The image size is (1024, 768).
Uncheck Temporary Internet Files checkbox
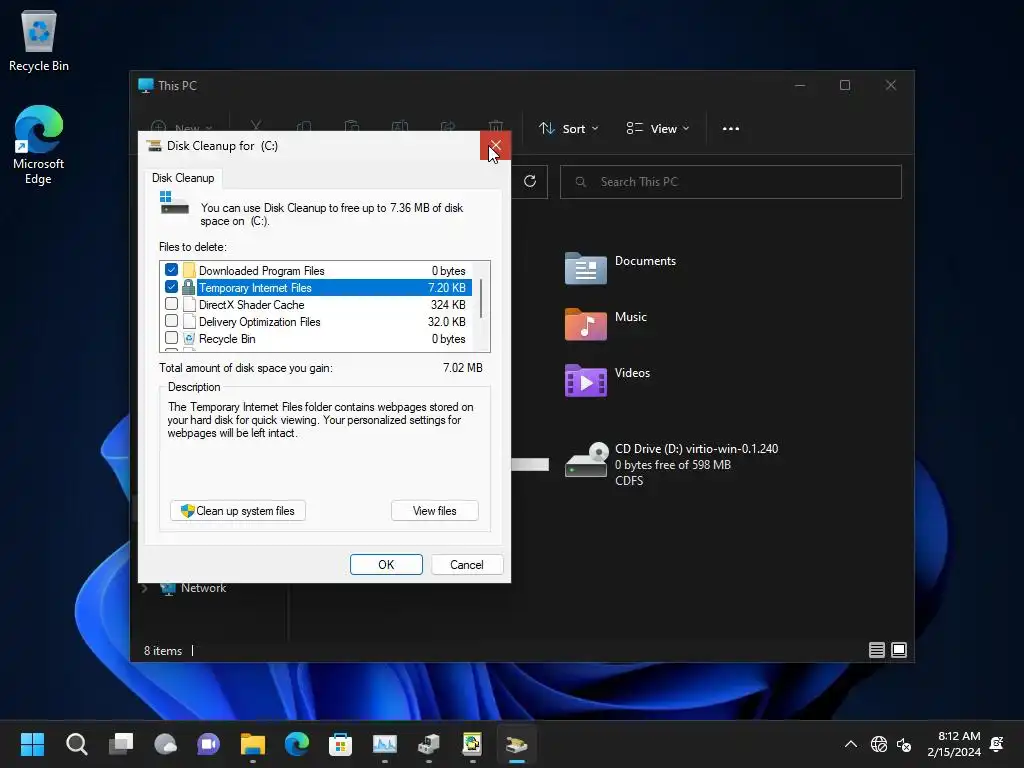(x=171, y=287)
